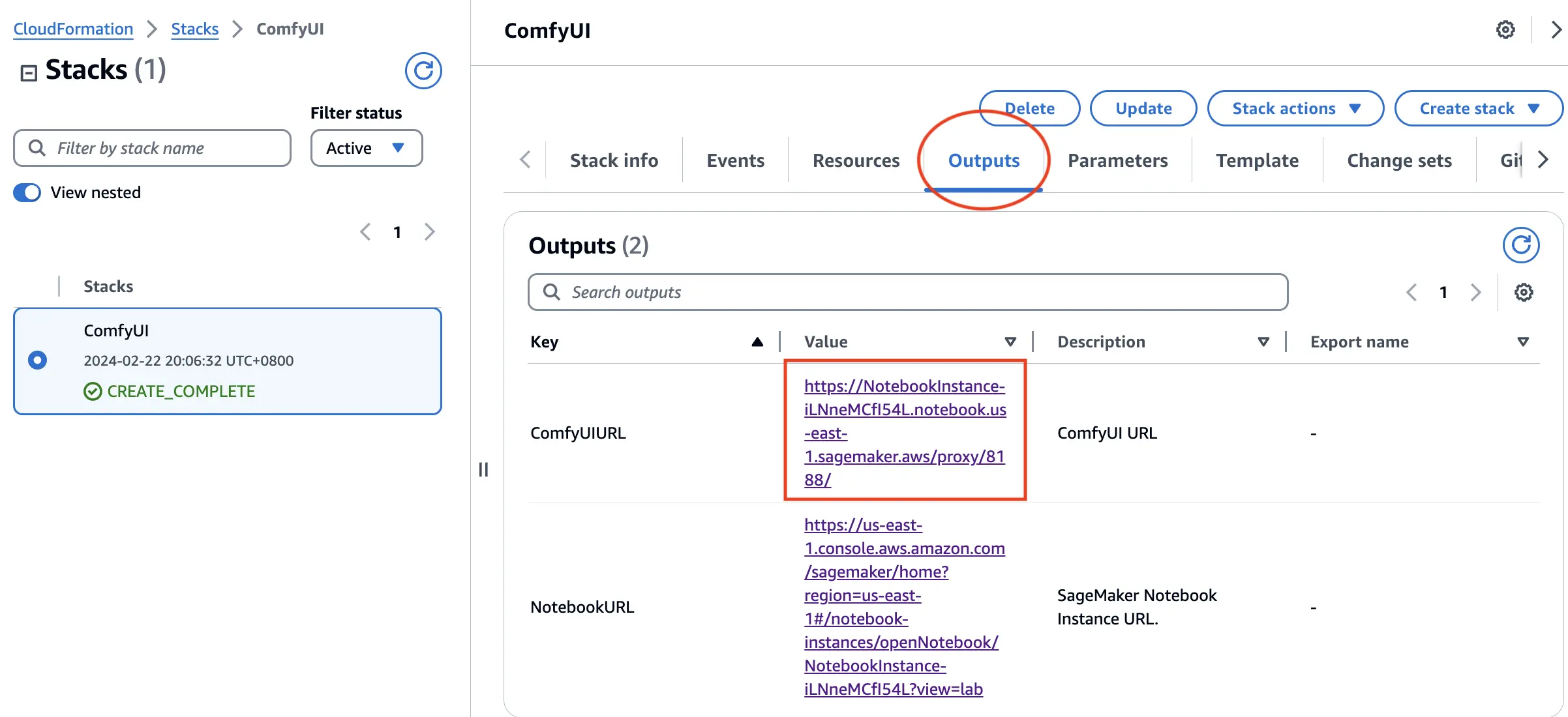1568x717 pixels.
Task: Expand the Create stack dropdown
Action: pyautogui.click(x=1478, y=108)
